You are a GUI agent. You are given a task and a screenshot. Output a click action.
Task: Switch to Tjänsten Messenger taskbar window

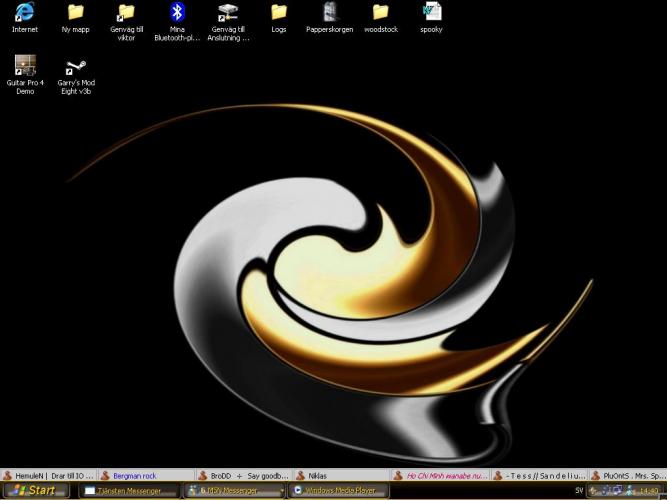pos(128,491)
